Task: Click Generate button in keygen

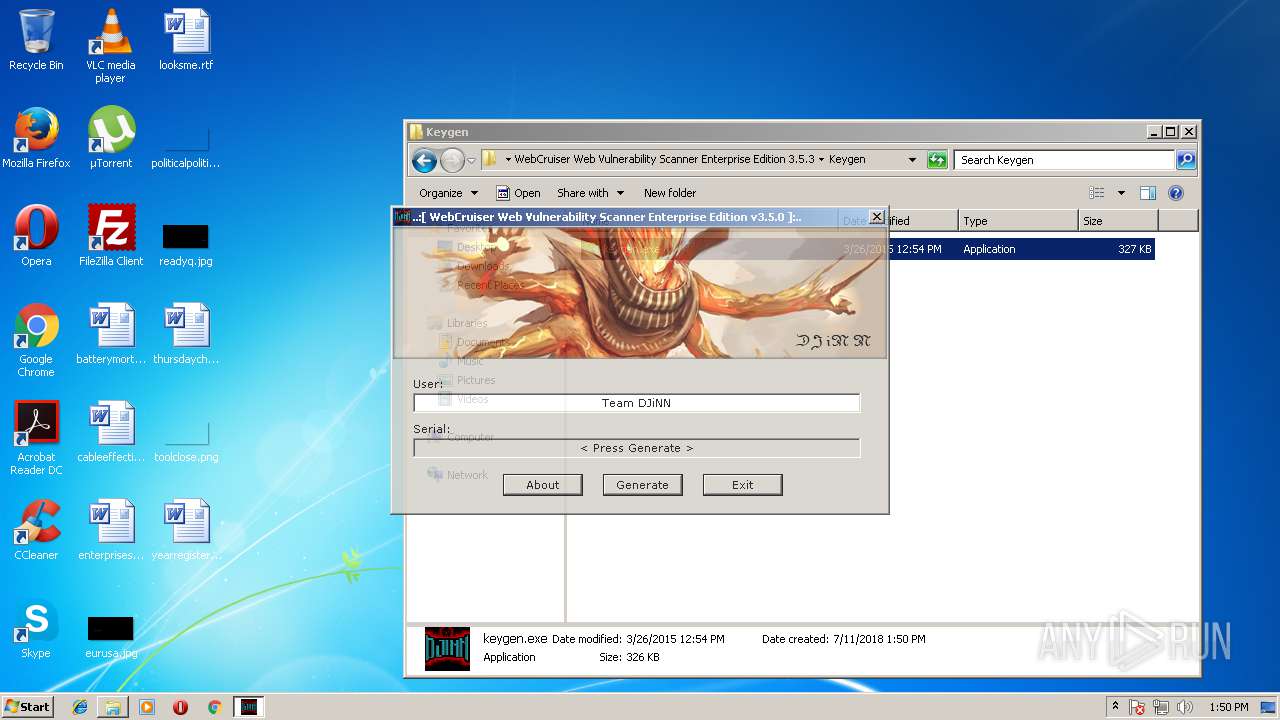Action: [x=643, y=485]
